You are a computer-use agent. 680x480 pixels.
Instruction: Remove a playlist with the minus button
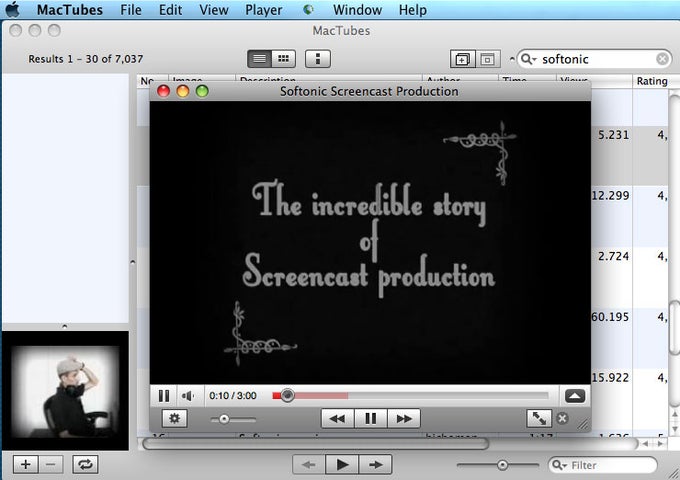[51, 464]
